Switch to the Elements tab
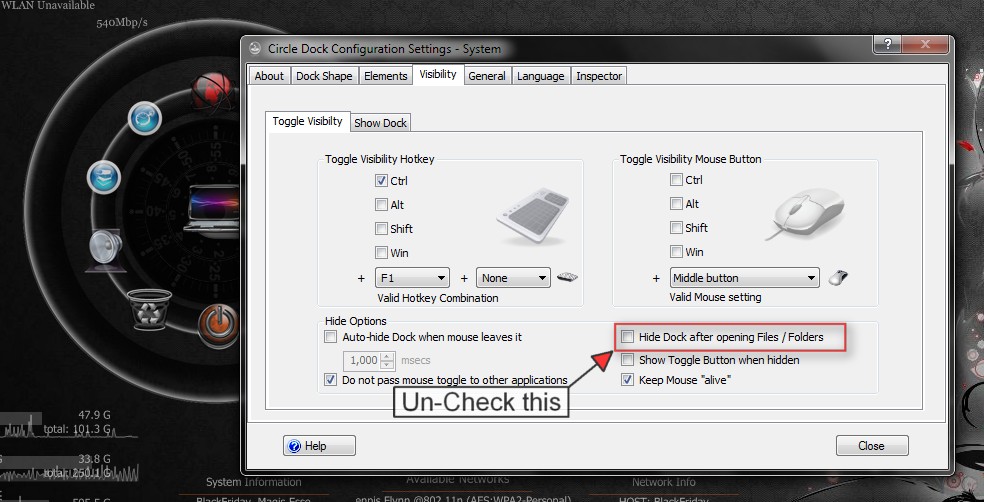 385,76
